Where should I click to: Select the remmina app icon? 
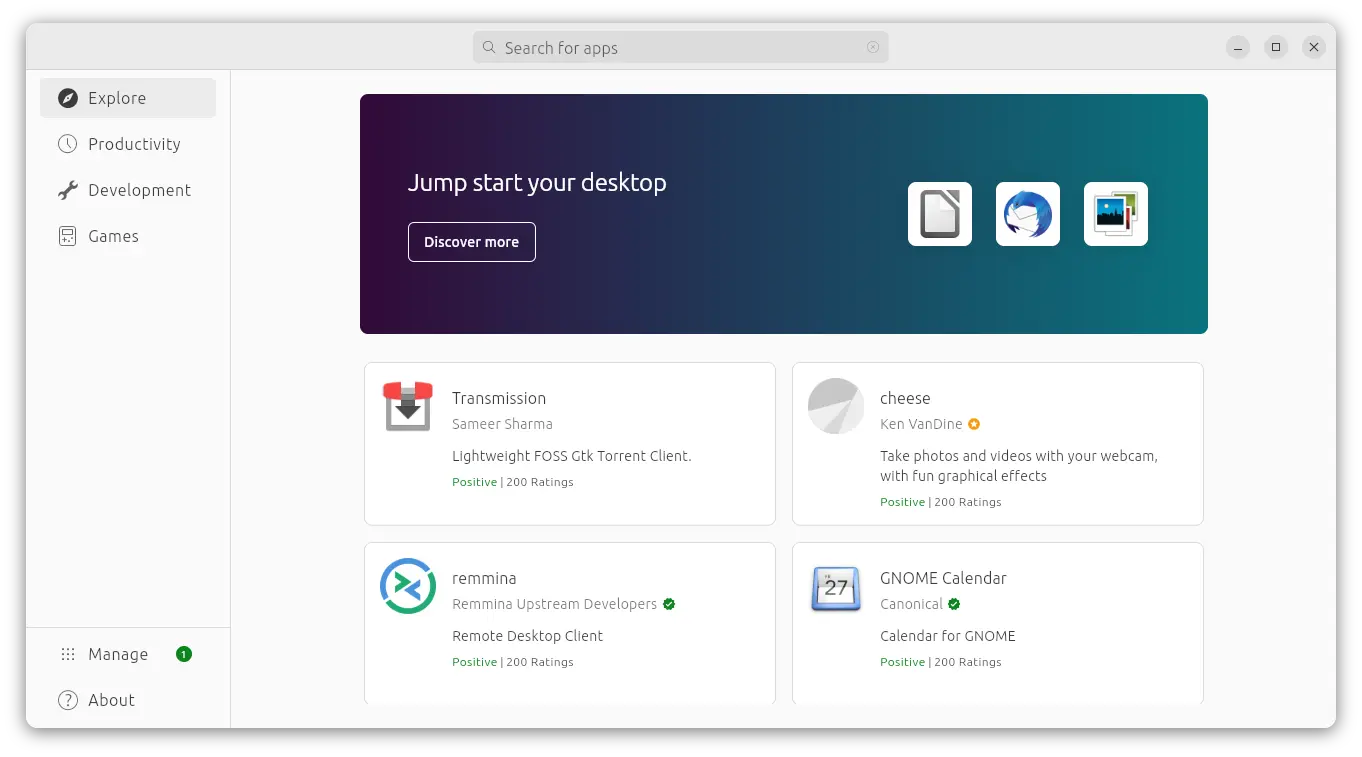coord(408,586)
